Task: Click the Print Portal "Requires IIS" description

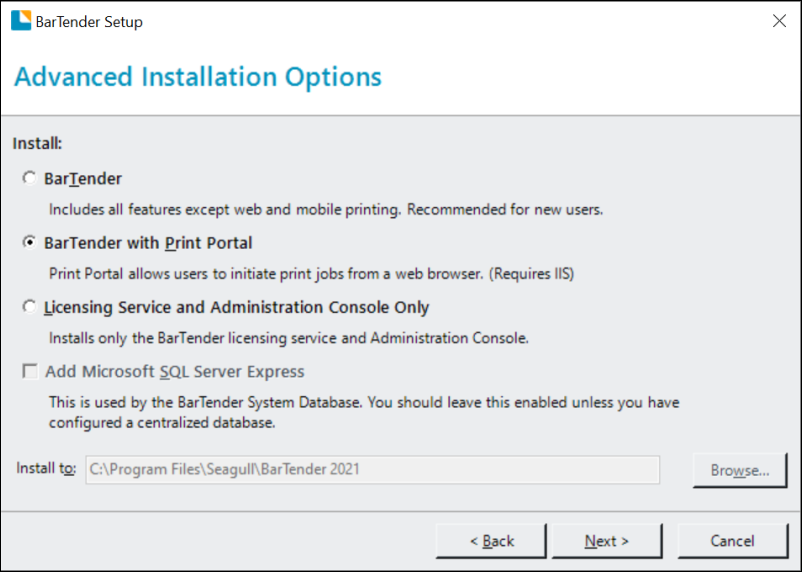Action: point(312,273)
